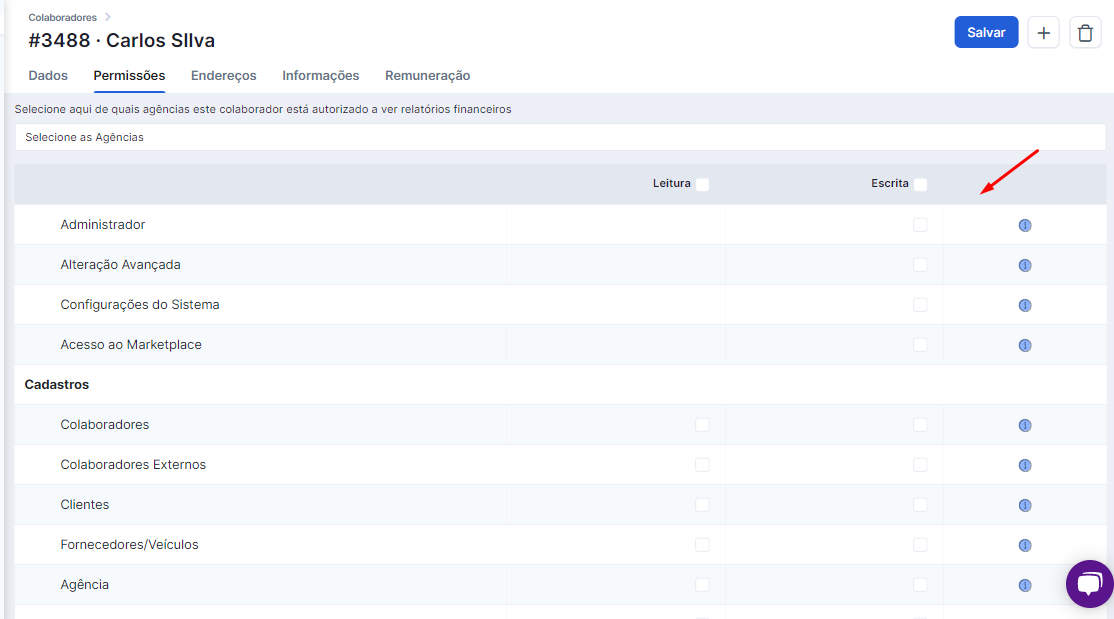Click the Acesso ao Marketplace label

click(131, 345)
